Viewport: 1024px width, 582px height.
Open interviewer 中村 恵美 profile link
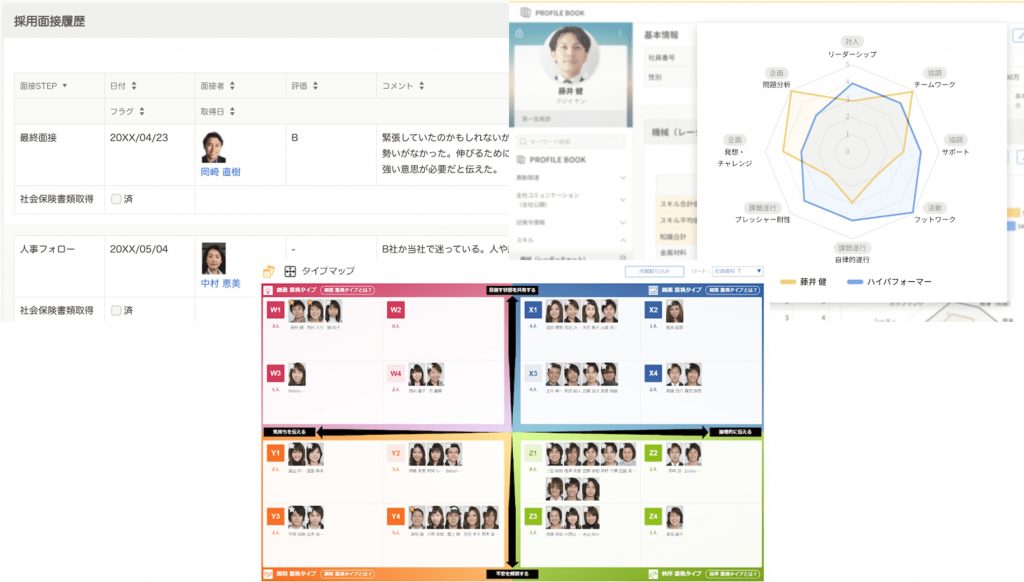click(x=220, y=284)
